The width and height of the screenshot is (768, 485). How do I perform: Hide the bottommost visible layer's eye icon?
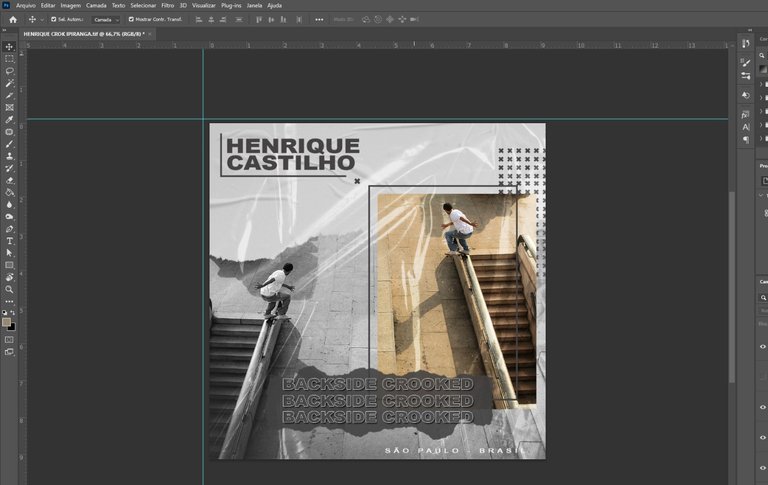coord(763,468)
